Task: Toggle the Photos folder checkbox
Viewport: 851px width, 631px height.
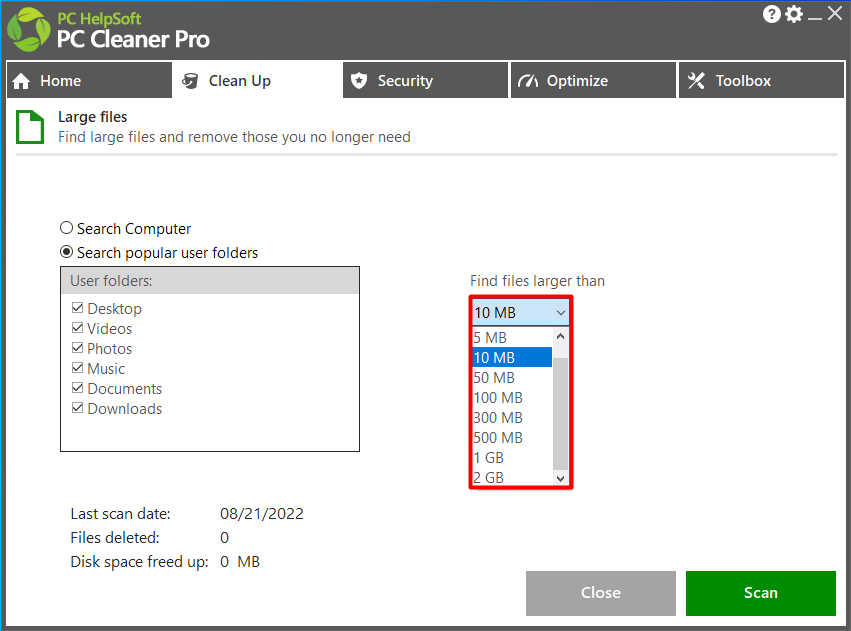Action: 78,348
